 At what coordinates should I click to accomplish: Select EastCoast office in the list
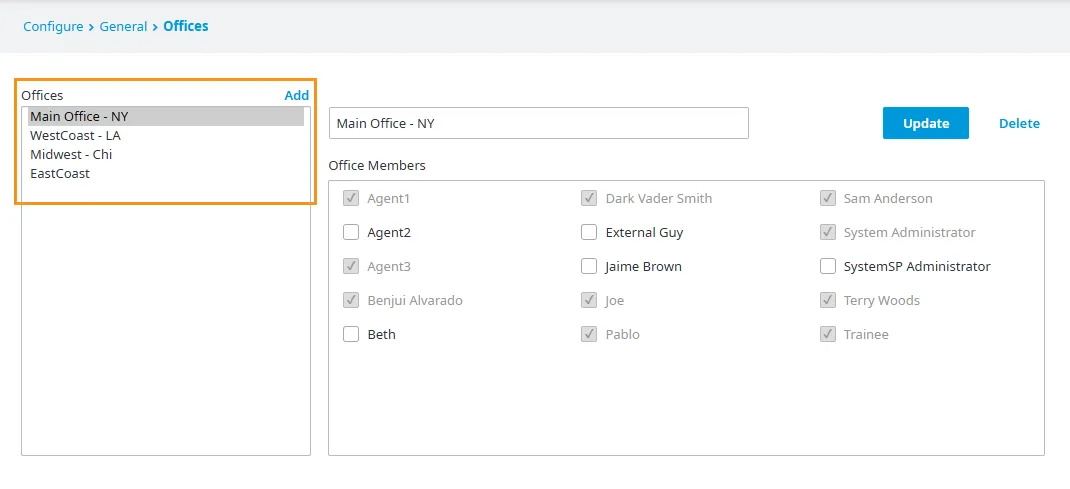[166, 174]
